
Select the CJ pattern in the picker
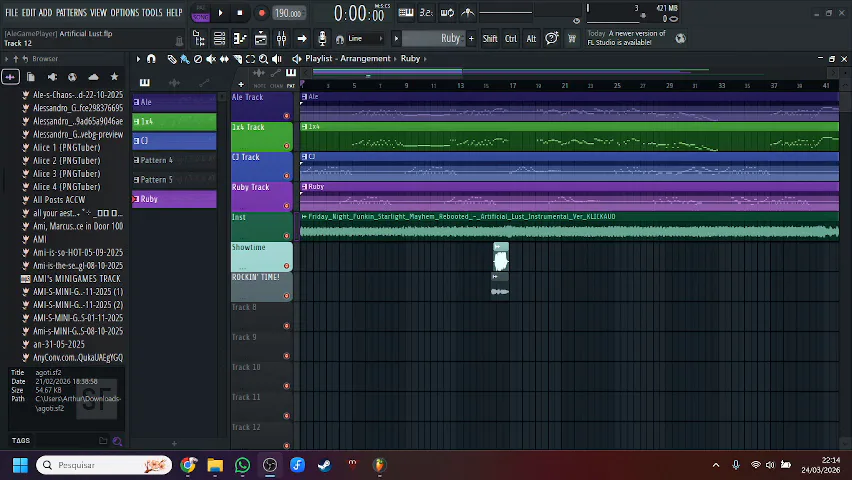click(x=174, y=141)
